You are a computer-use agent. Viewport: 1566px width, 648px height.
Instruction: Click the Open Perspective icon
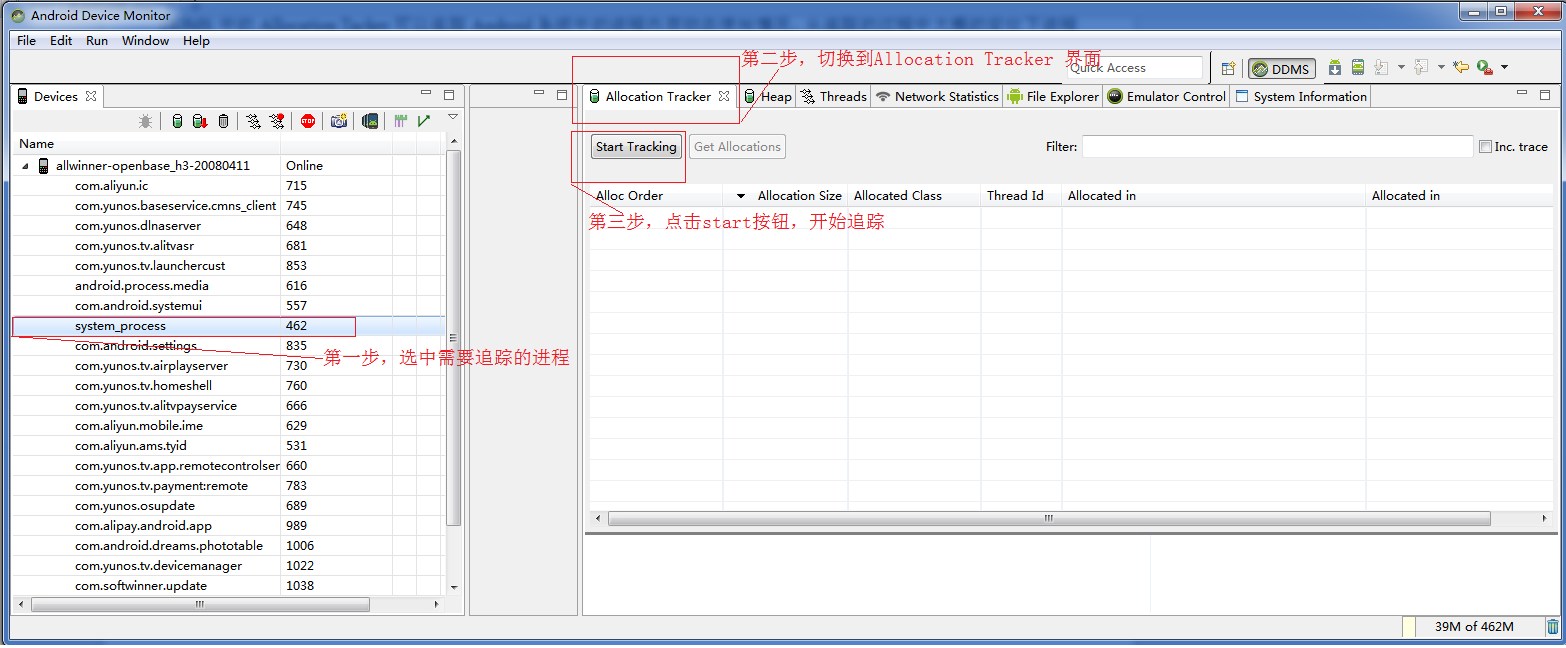coord(1228,68)
